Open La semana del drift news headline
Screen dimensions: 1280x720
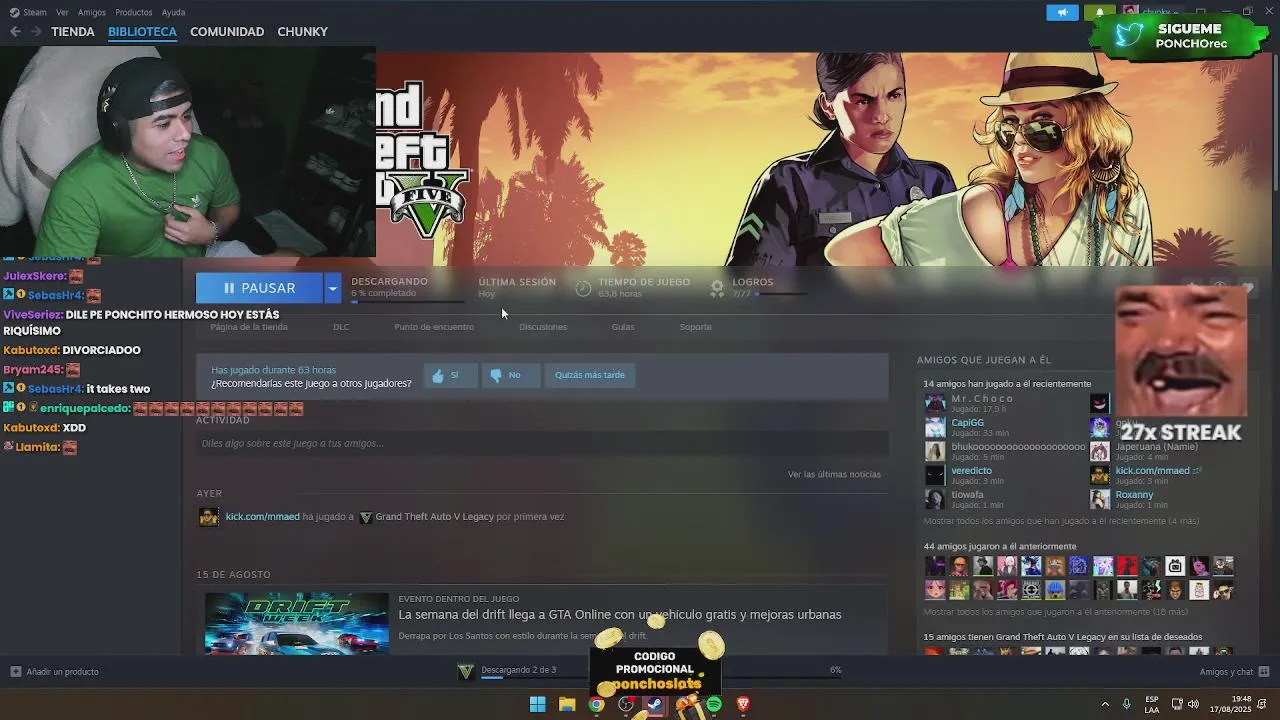(620, 615)
